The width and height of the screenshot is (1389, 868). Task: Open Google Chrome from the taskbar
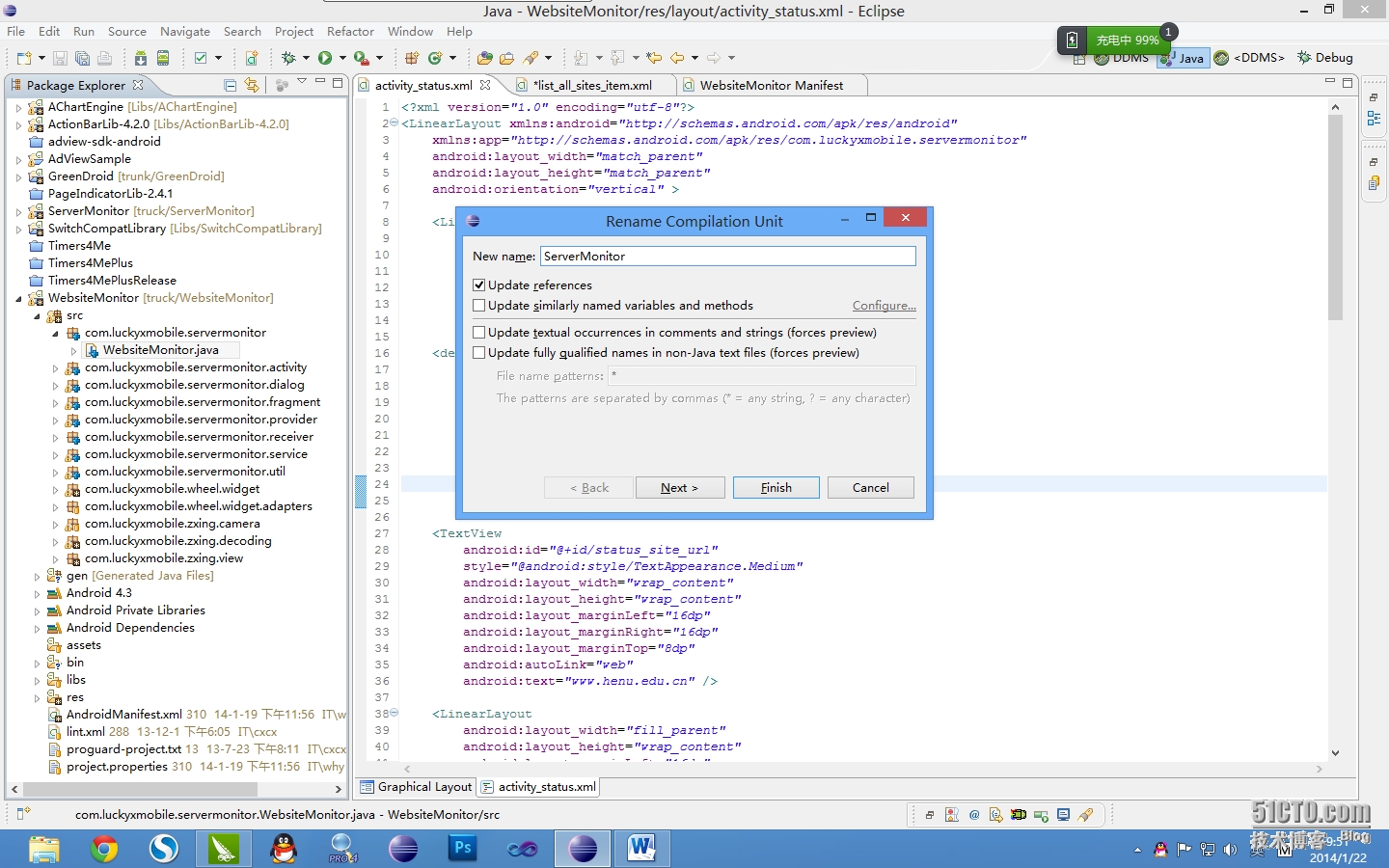click(104, 849)
